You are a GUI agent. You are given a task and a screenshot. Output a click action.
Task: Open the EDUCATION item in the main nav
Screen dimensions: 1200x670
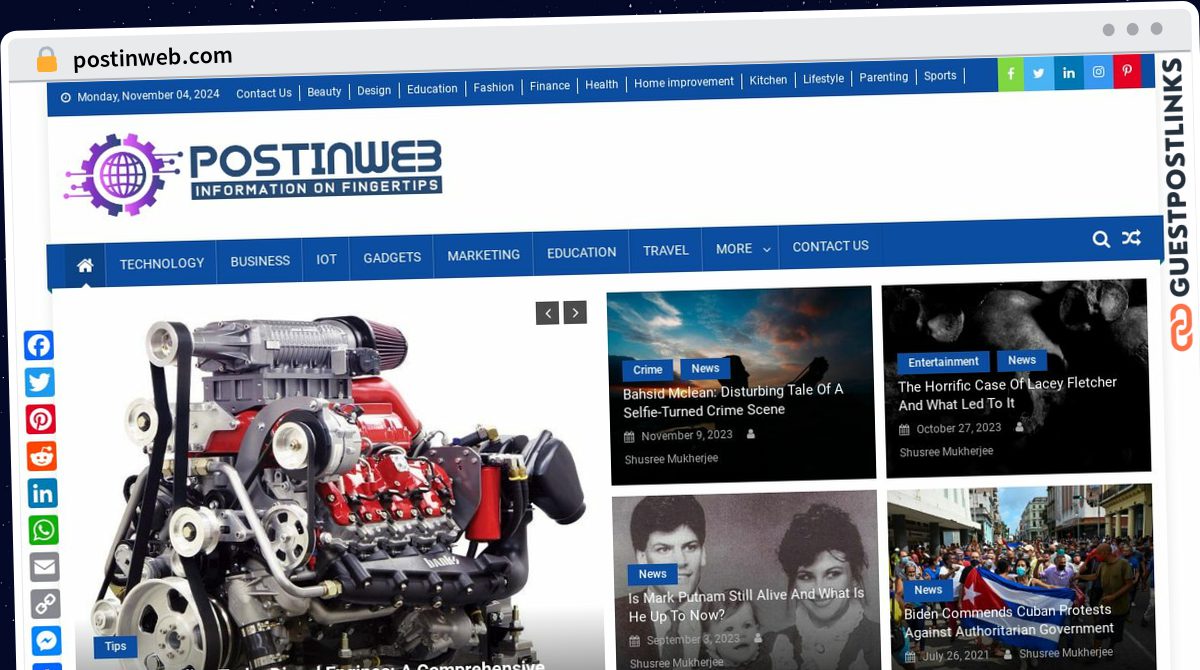[x=581, y=253]
